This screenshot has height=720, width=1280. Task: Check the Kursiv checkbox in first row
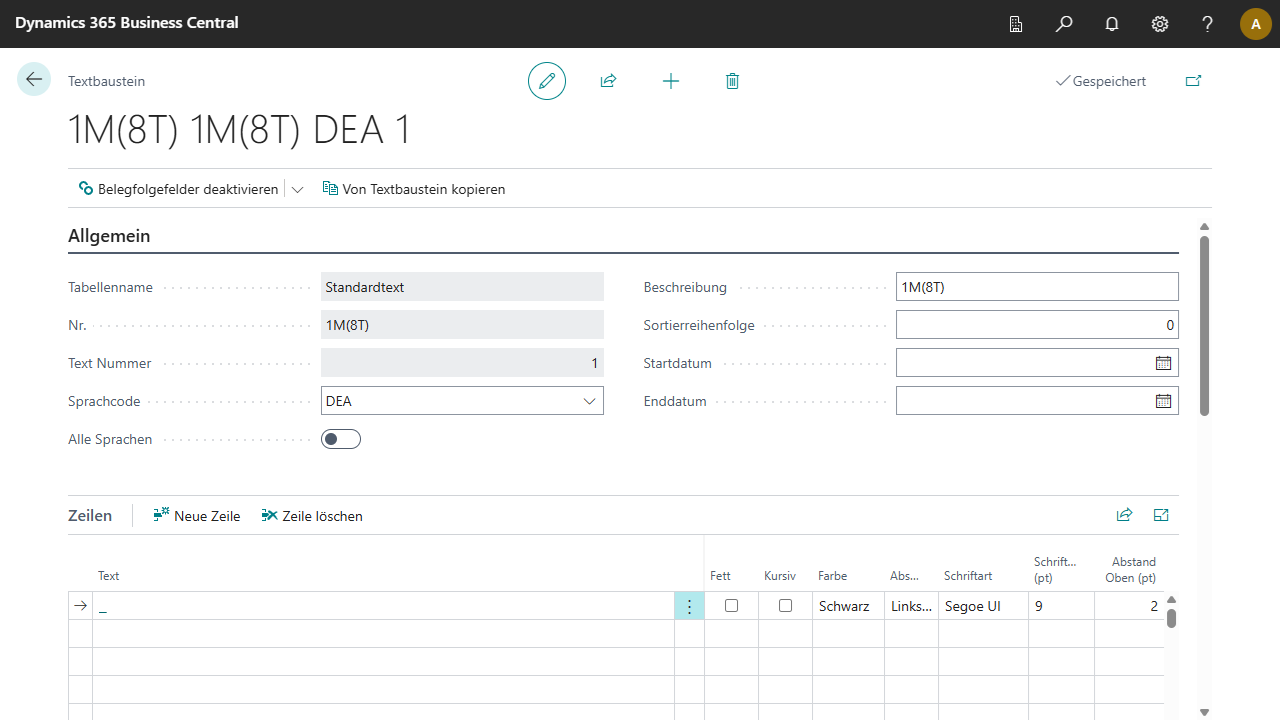pyautogui.click(x=785, y=606)
